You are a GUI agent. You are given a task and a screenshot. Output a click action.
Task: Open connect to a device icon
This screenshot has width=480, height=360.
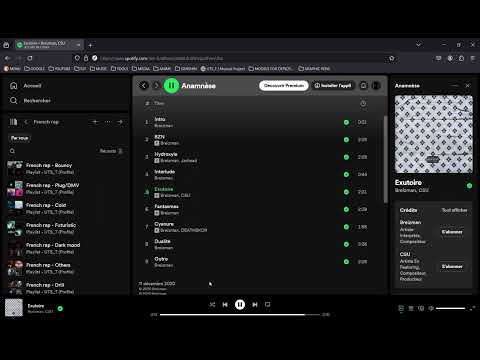pyautogui.click(x=421, y=308)
